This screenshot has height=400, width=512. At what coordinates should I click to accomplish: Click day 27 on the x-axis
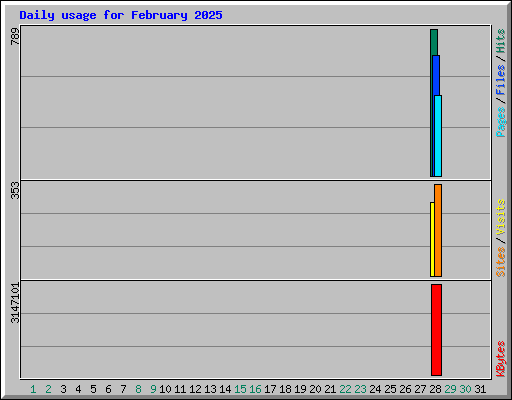[x=420, y=389]
